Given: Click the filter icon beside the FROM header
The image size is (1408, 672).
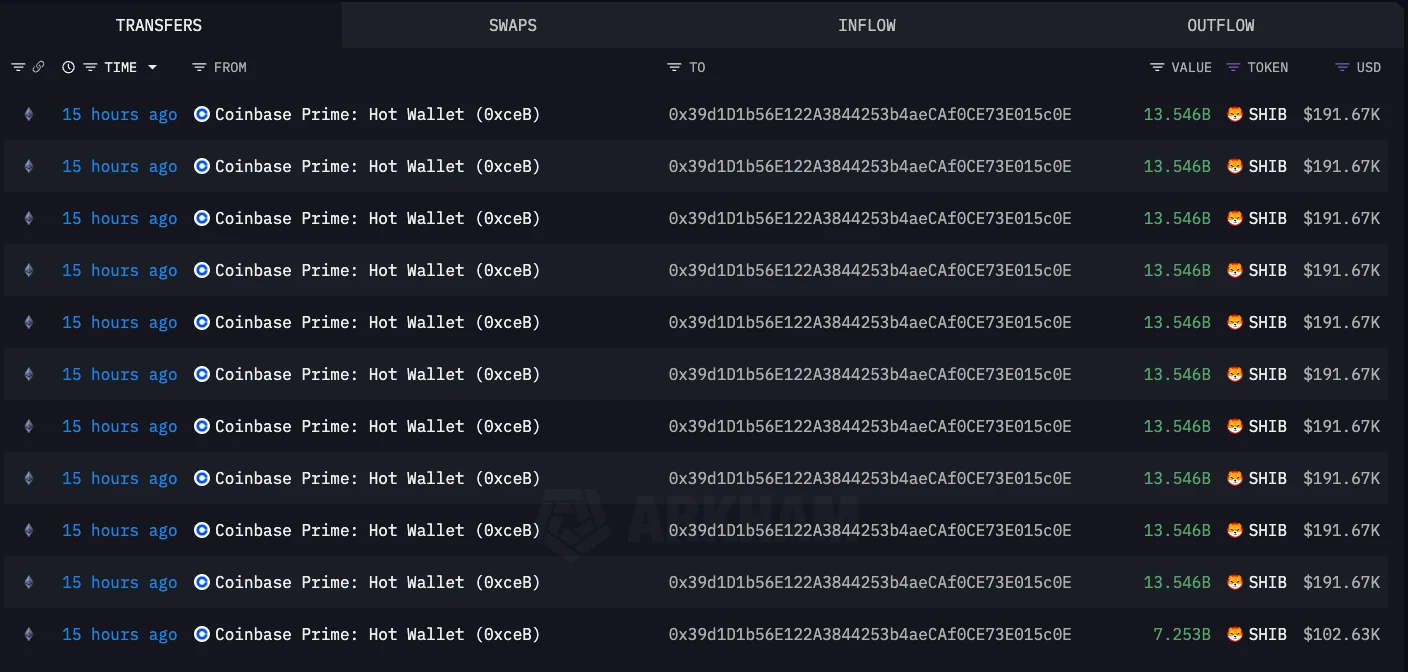Looking at the screenshot, I should click(199, 67).
